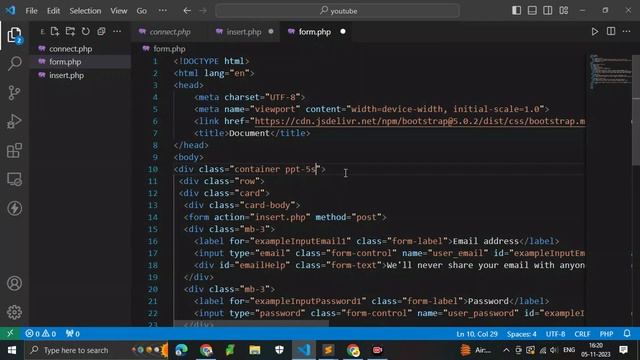Viewport: 640px width, 360px height.
Task: Run the PHP file with play button
Action: pyautogui.click(x=595, y=31)
